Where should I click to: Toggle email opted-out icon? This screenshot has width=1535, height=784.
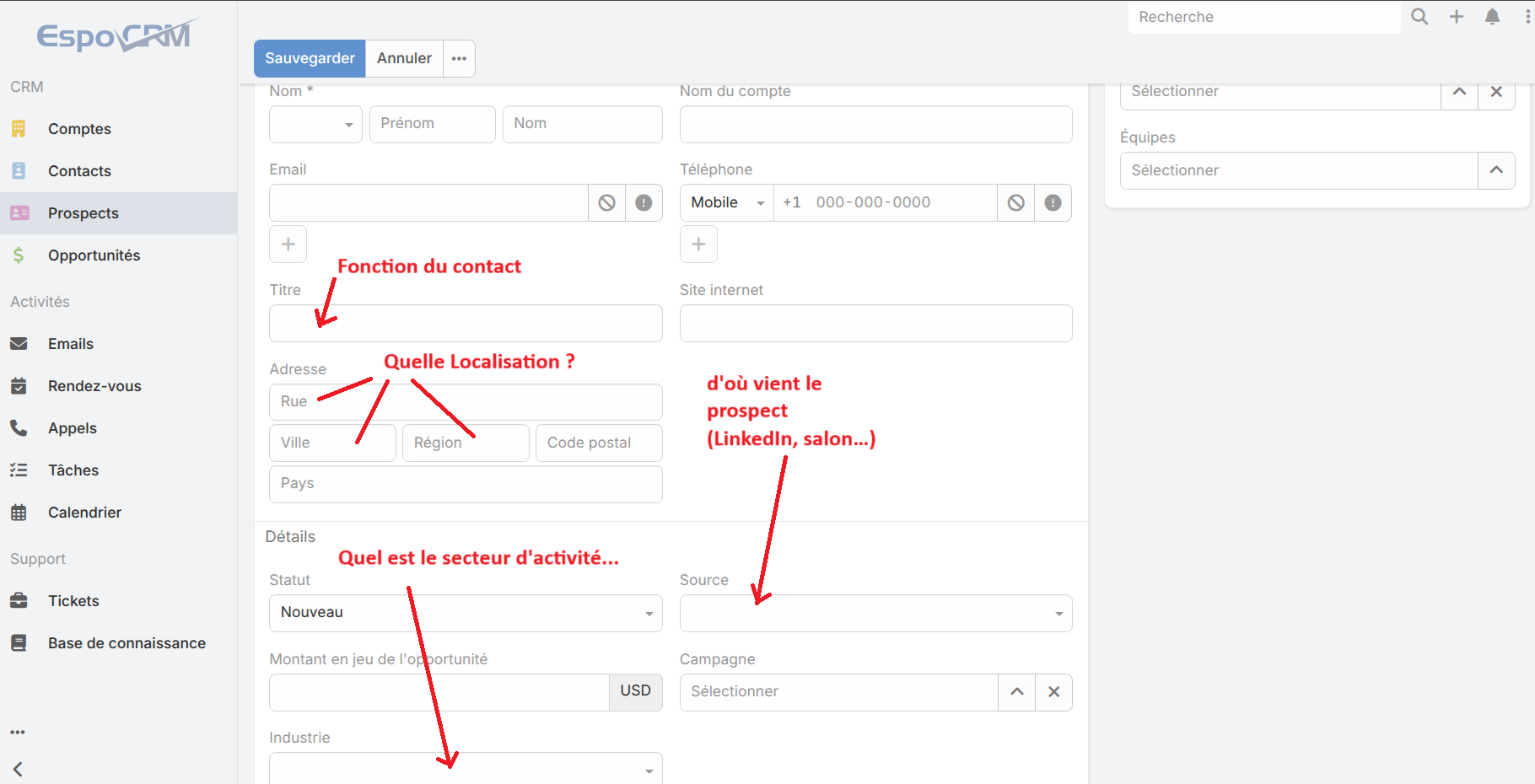[606, 203]
